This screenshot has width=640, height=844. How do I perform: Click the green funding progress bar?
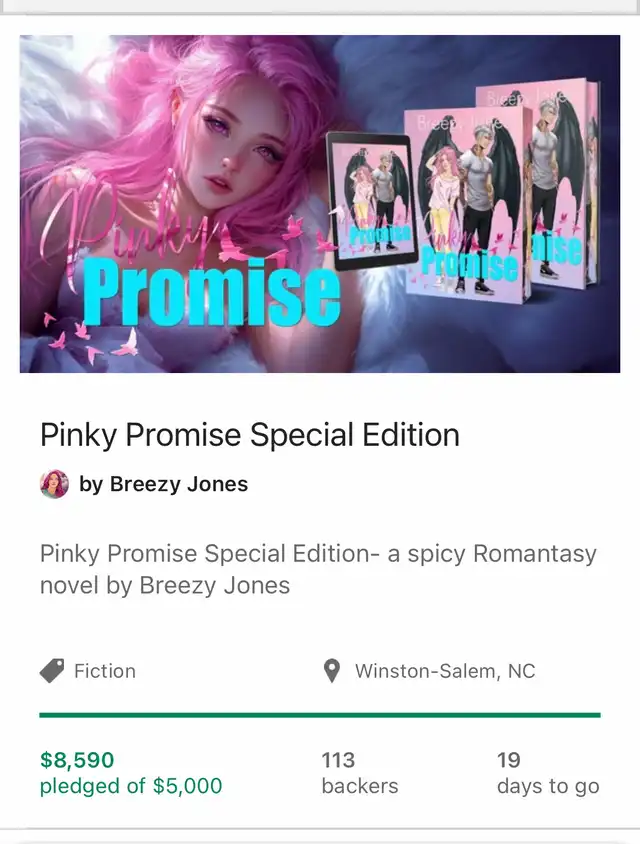tap(320, 715)
